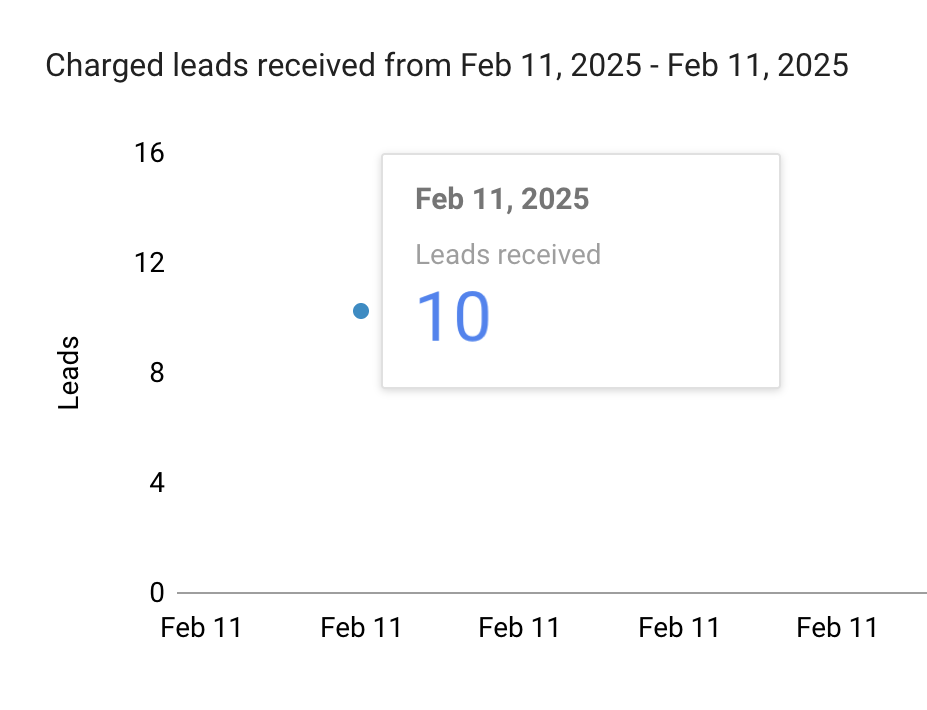Click the end date in the chart title

tap(758, 66)
